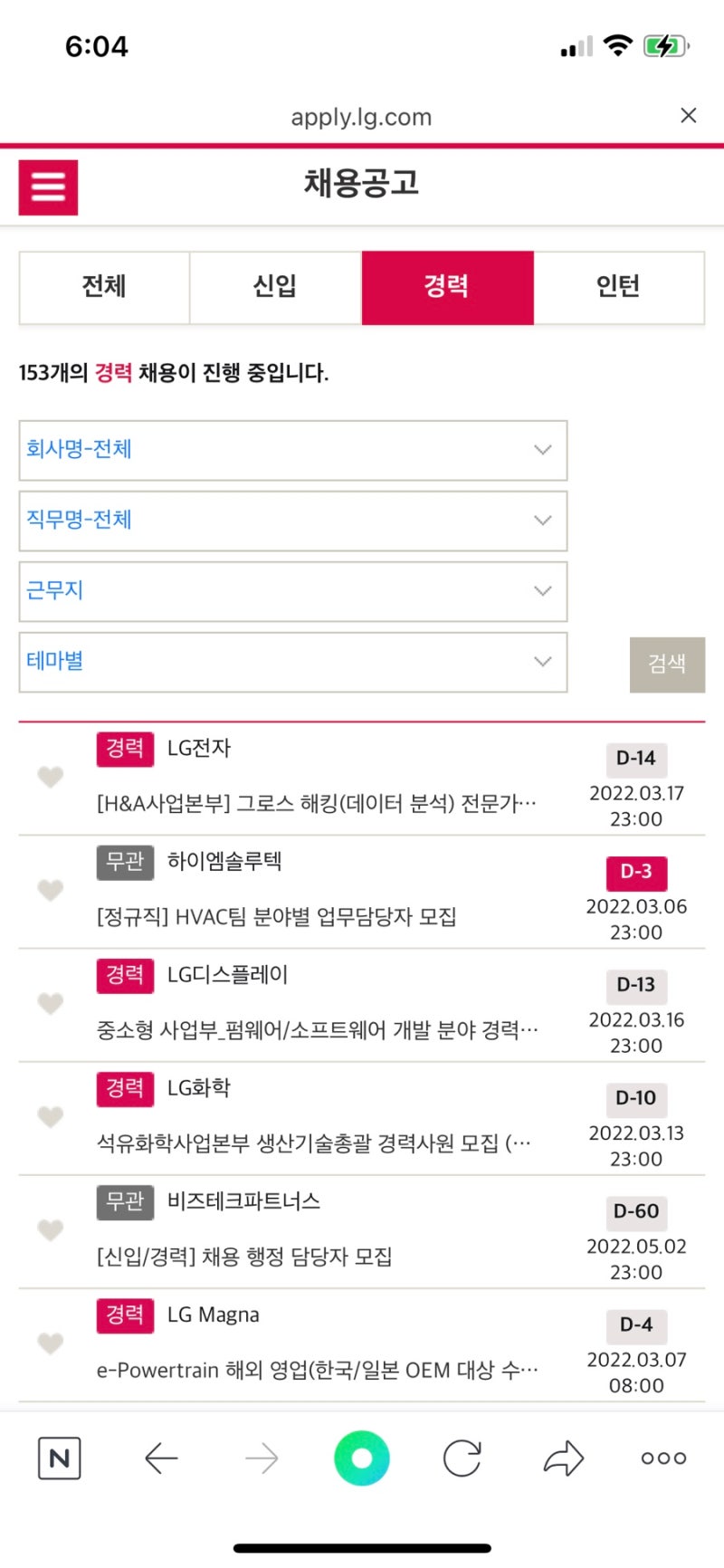Open the three-dot more options menu
The width and height of the screenshot is (724, 1568).
click(x=663, y=1458)
